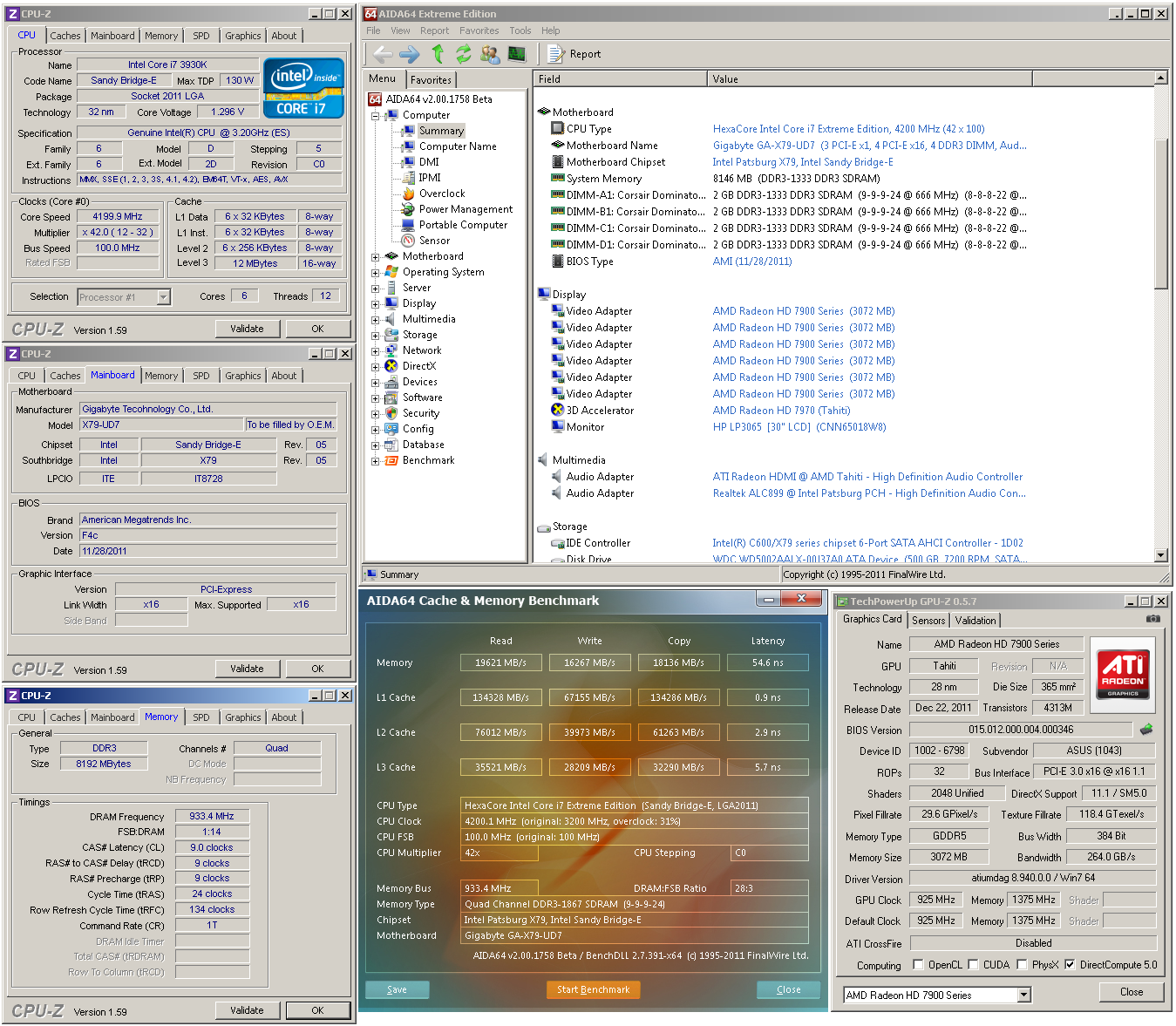Open the AIDA64 Help menu
This screenshot has width=1176, height=1026.
pyautogui.click(x=550, y=31)
